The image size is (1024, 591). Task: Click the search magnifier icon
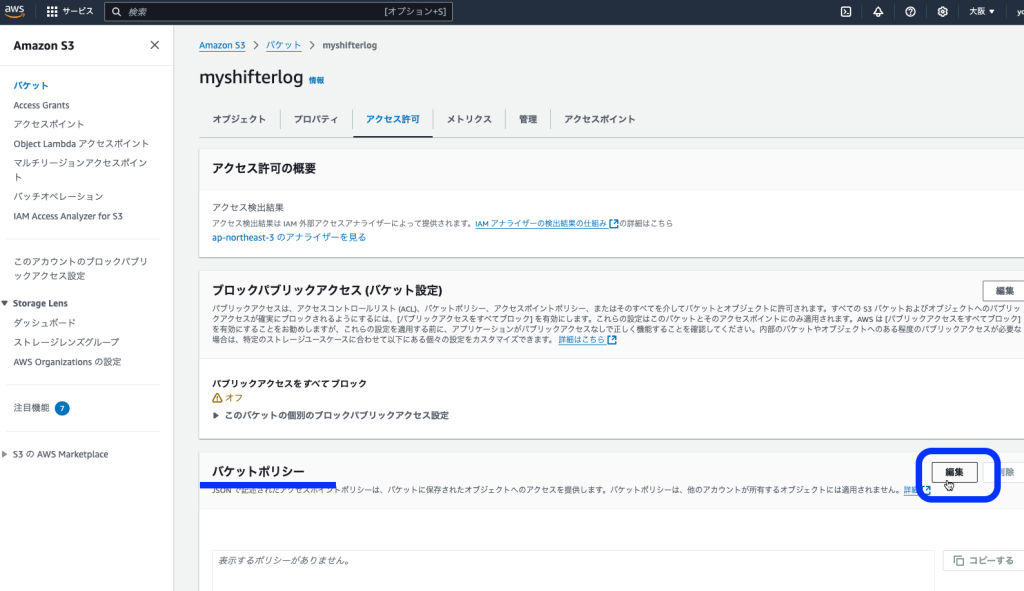(116, 12)
